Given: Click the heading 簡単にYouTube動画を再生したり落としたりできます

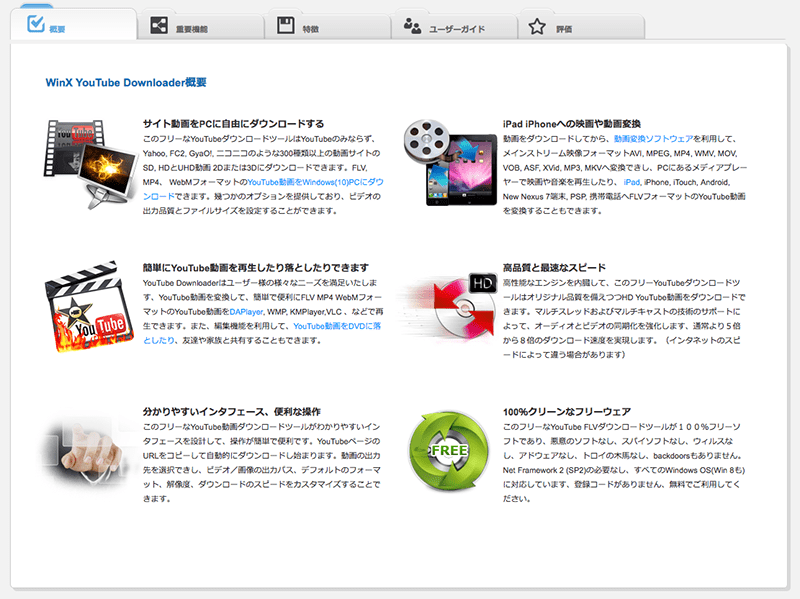Looking at the screenshot, I should (x=256, y=268).
